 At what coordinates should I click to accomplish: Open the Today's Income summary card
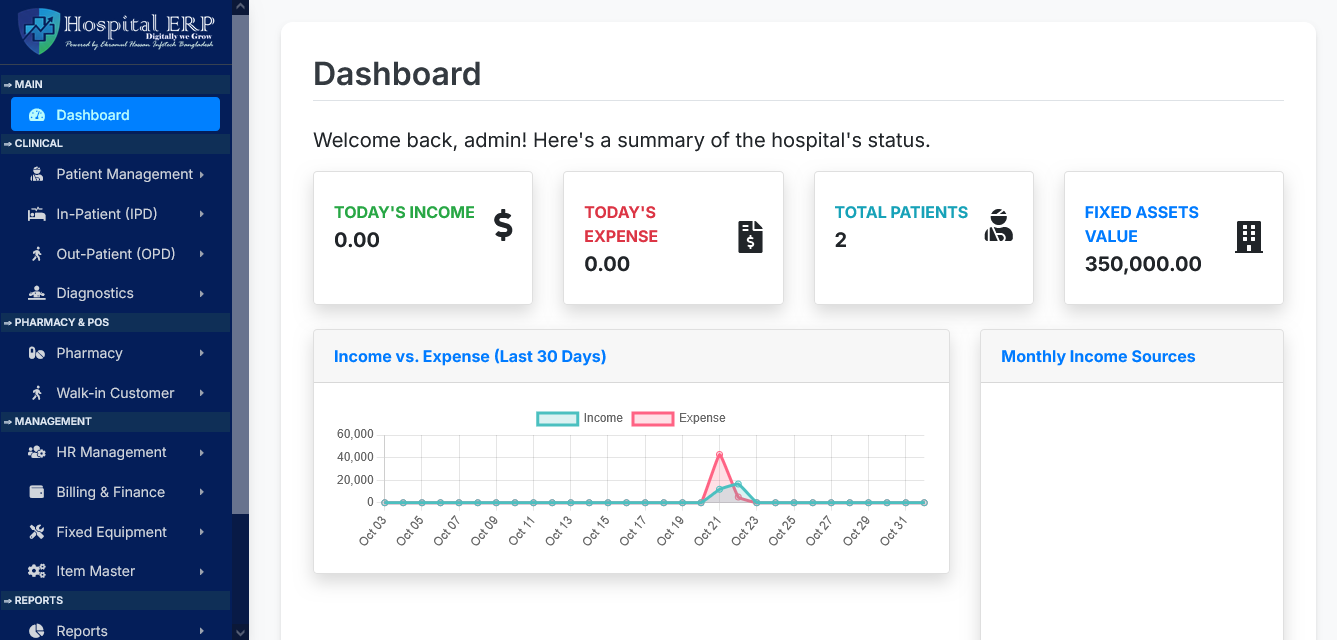(x=422, y=237)
